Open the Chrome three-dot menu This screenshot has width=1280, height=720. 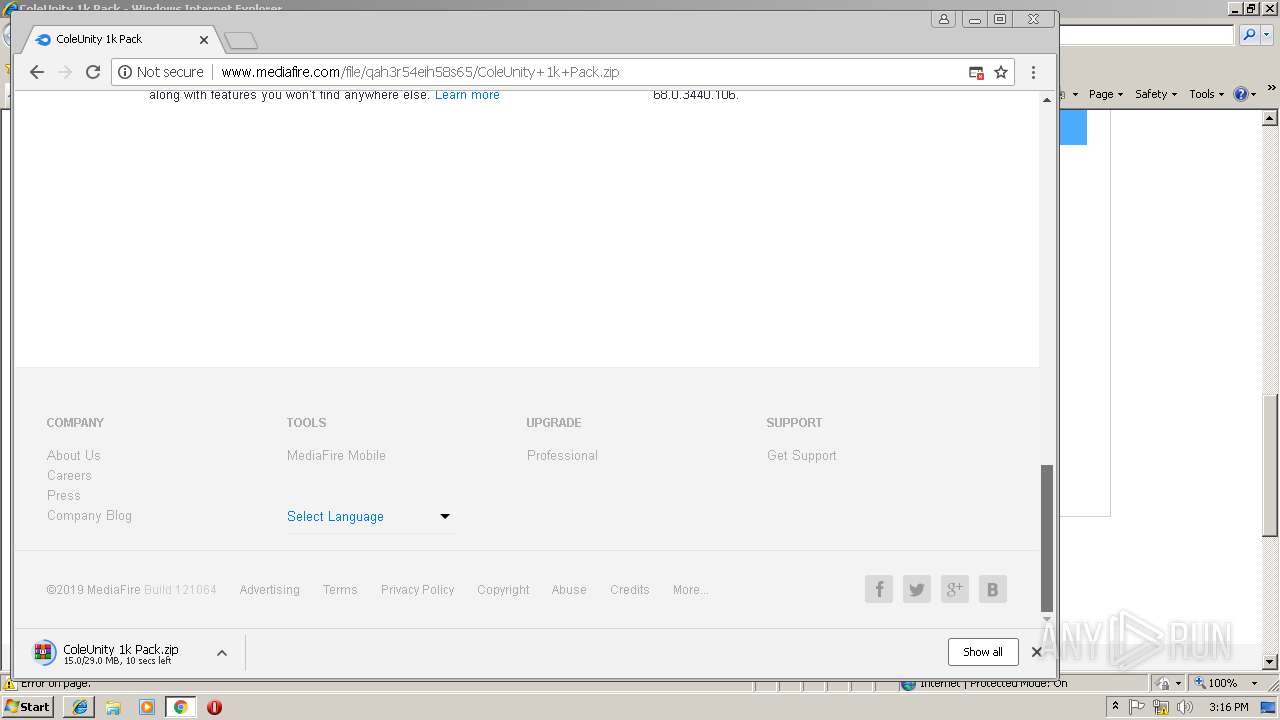[1033, 72]
